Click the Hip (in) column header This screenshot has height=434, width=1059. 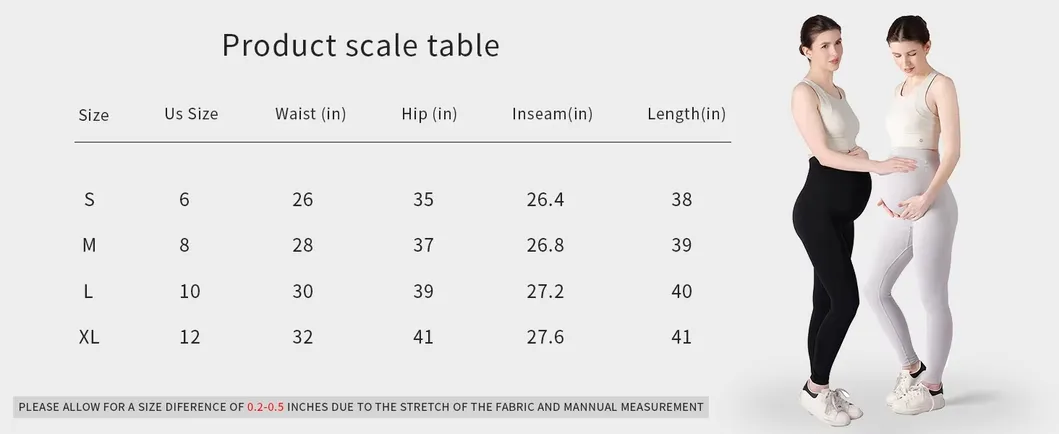coord(430,113)
